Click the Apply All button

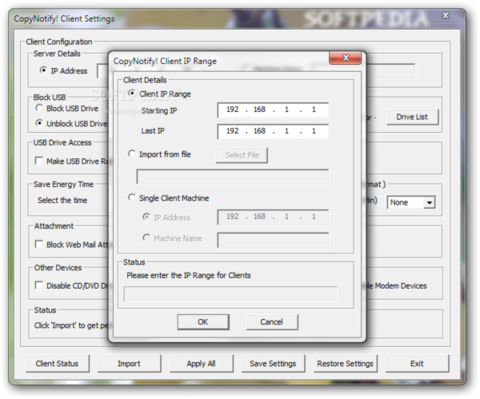[201, 364]
